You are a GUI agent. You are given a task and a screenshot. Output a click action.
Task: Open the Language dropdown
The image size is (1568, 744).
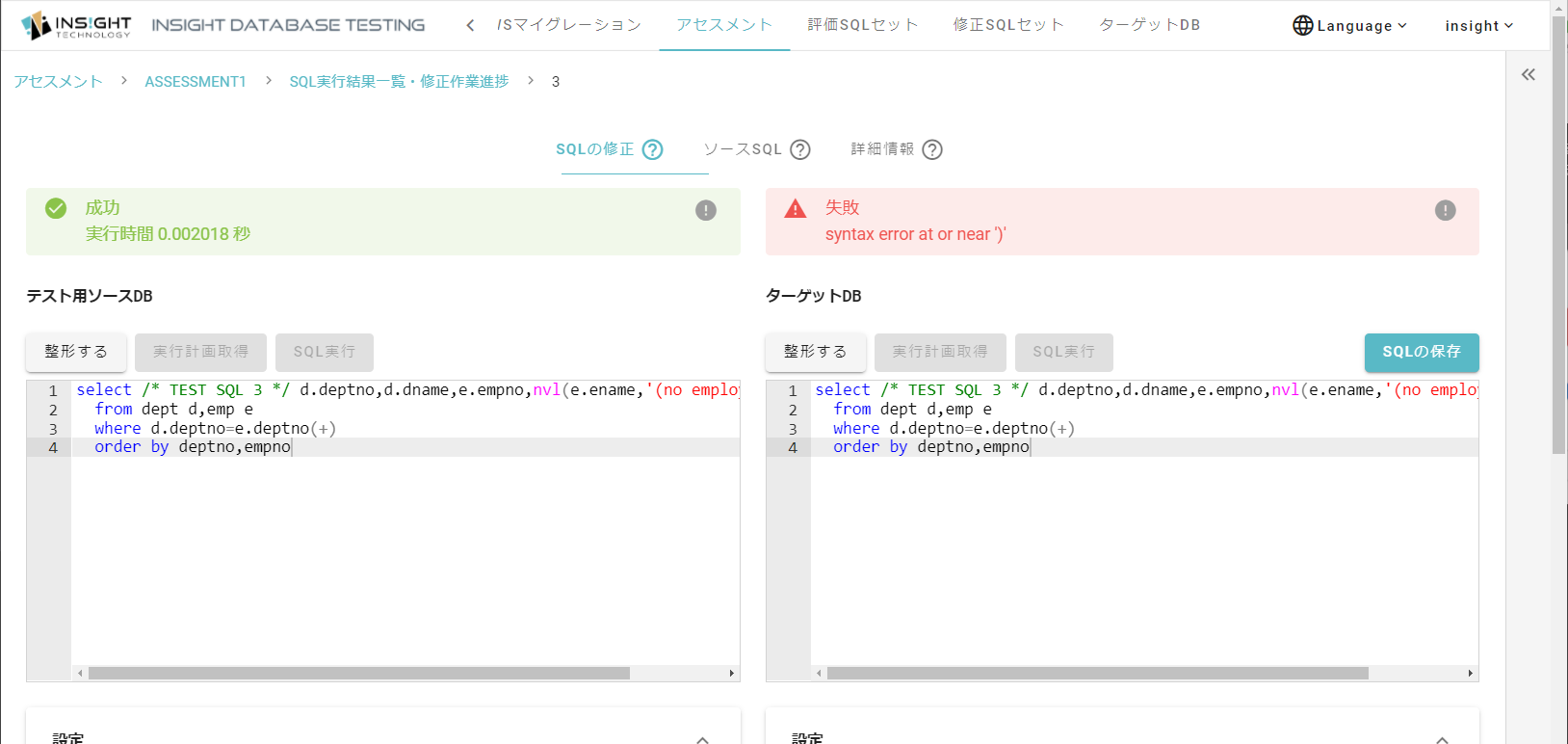tap(1350, 25)
